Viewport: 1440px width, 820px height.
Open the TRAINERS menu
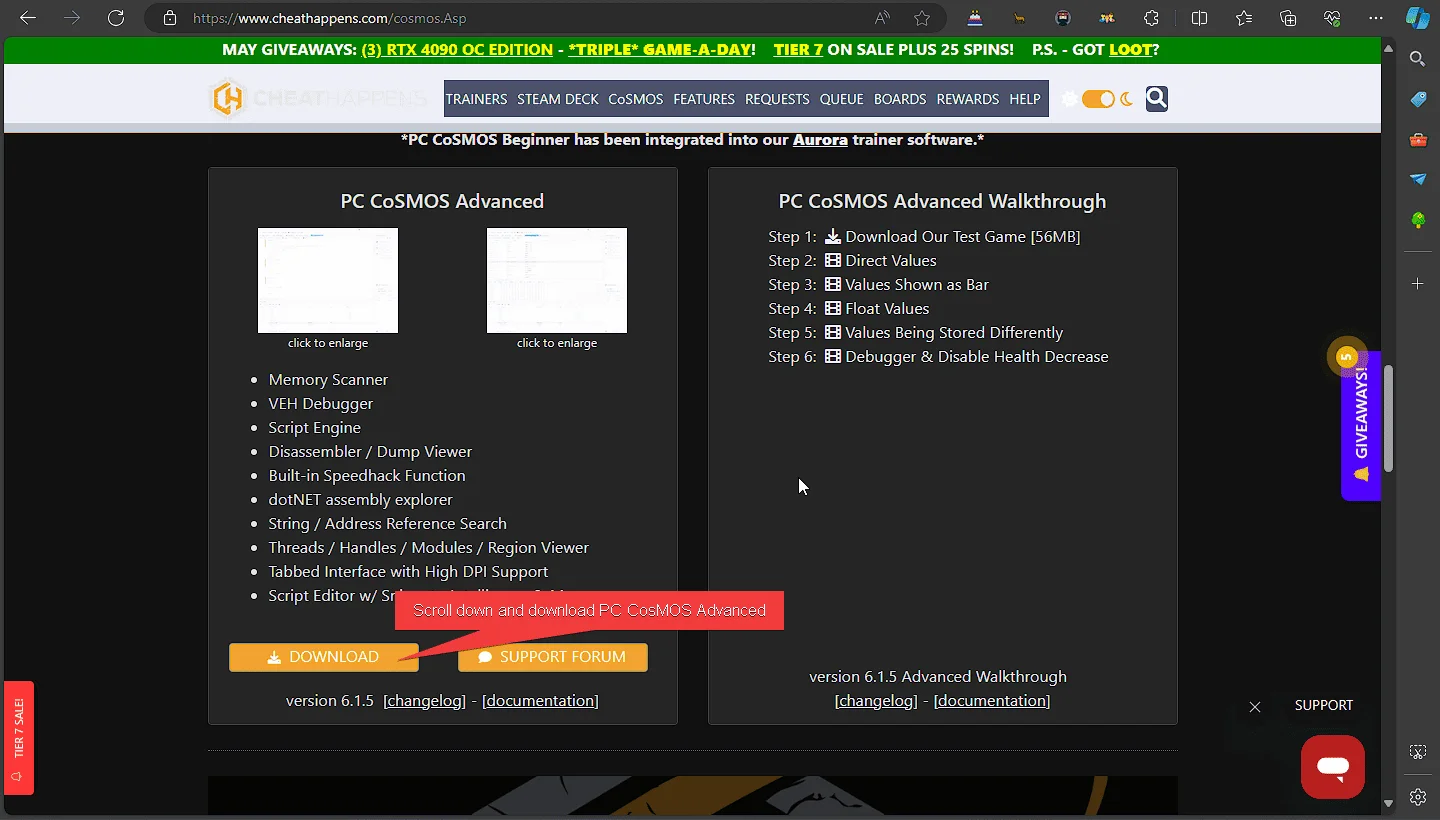476,99
